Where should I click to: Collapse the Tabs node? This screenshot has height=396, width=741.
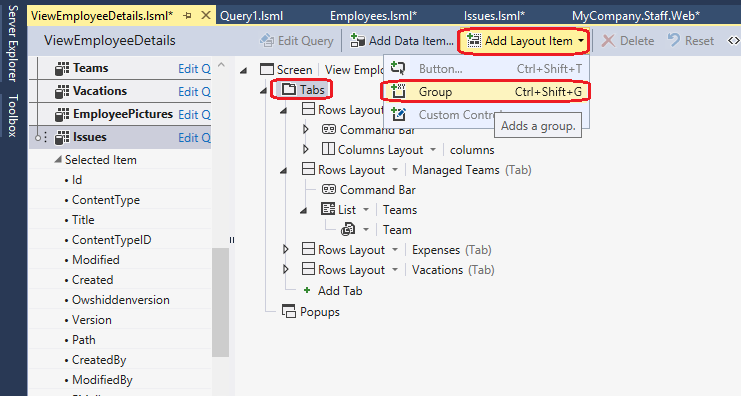coord(264,90)
